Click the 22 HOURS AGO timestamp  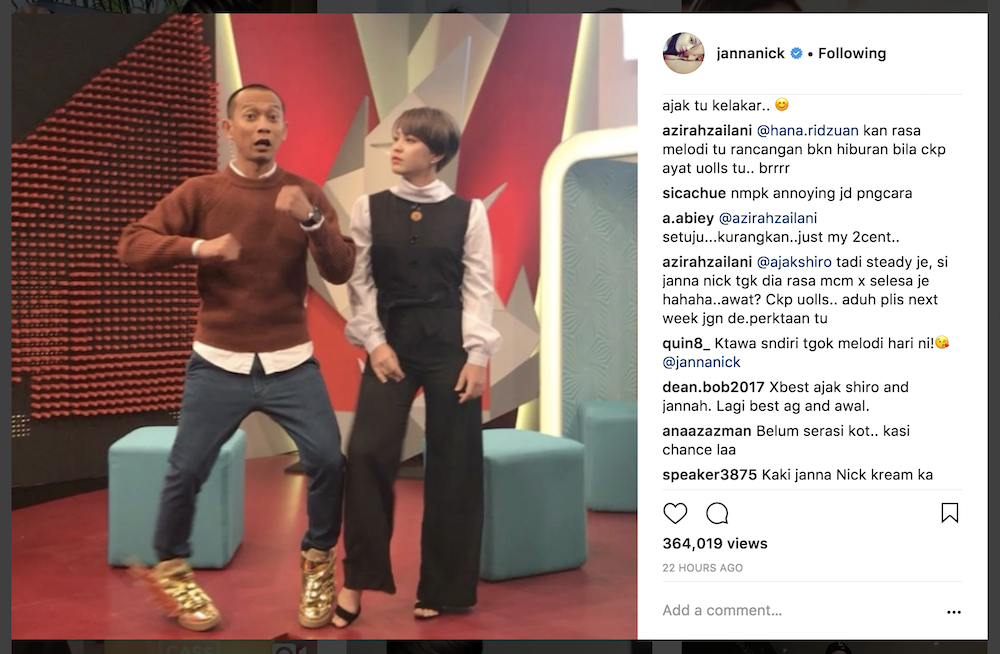pyautogui.click(x=702, y=568)
